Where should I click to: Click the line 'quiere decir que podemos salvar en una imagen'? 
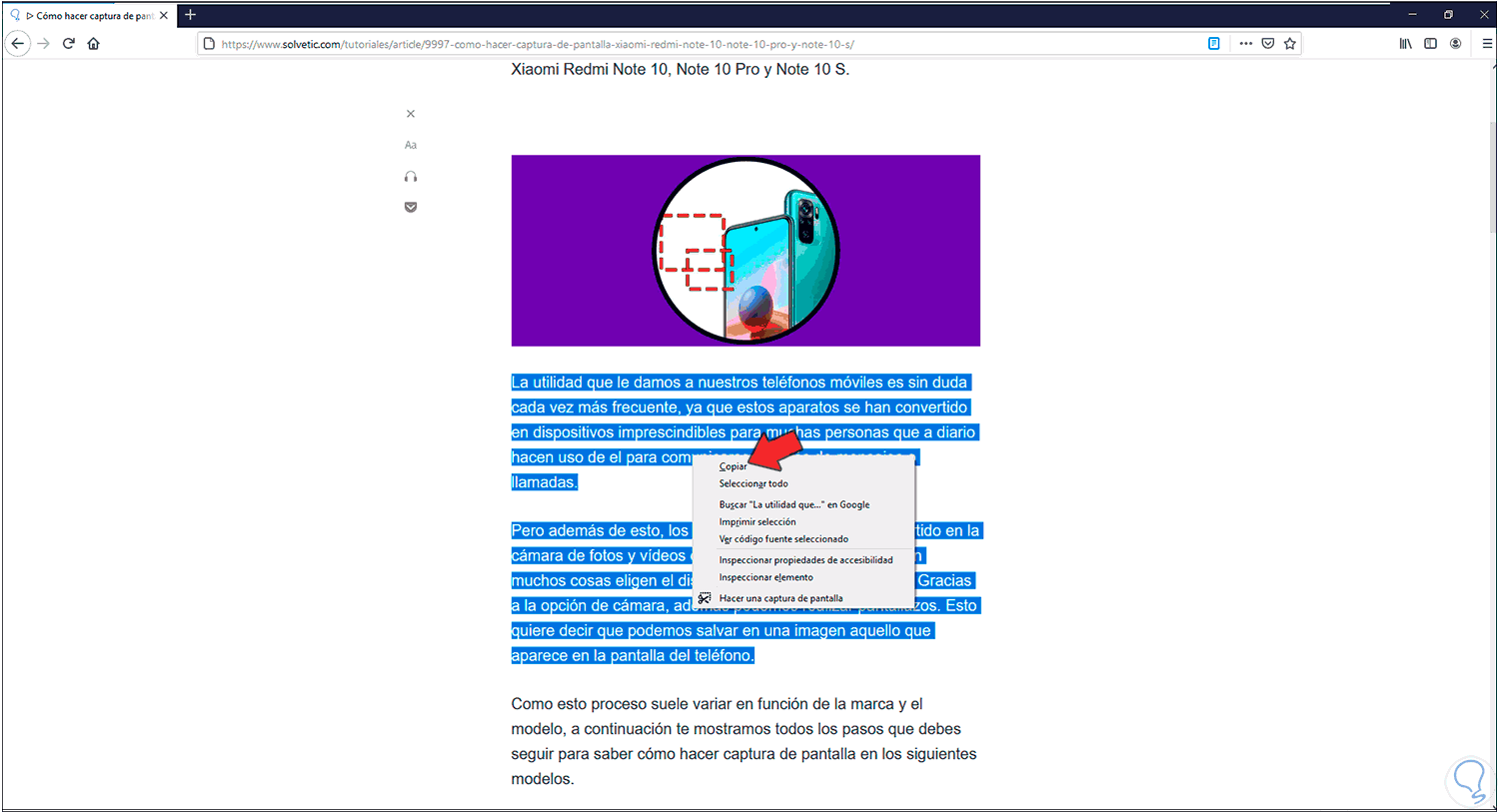click(722, 631)
